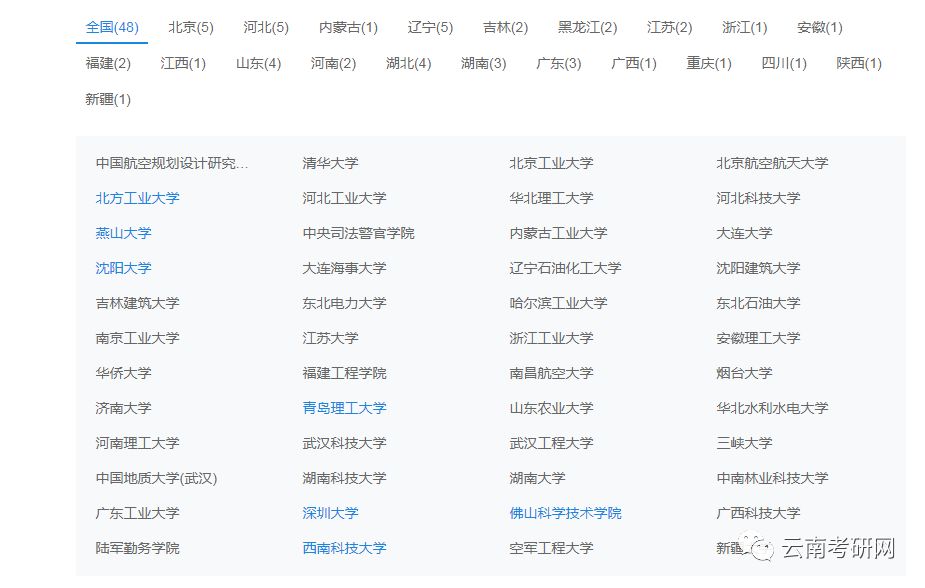Open the 广西(1) tab
925x588 pixels.
pyautogui.click(x=634, y=63)
